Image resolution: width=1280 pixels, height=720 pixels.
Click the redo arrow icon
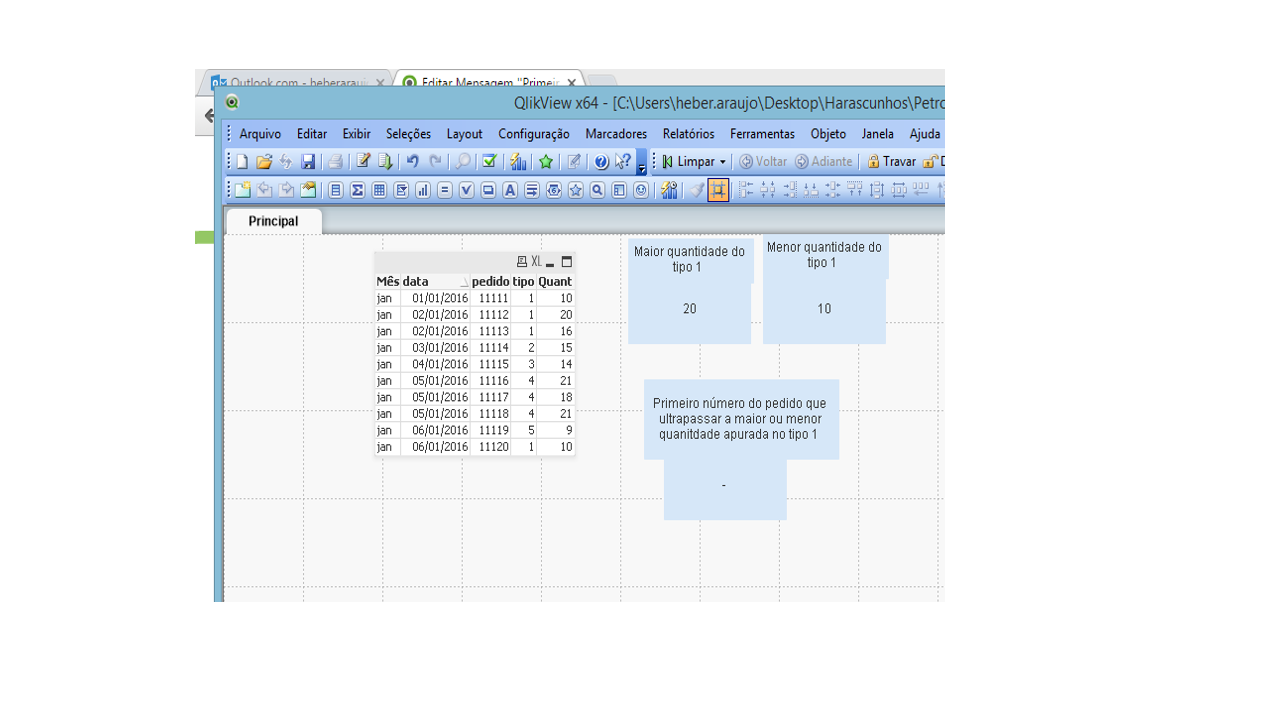click(x=436, y=161)
